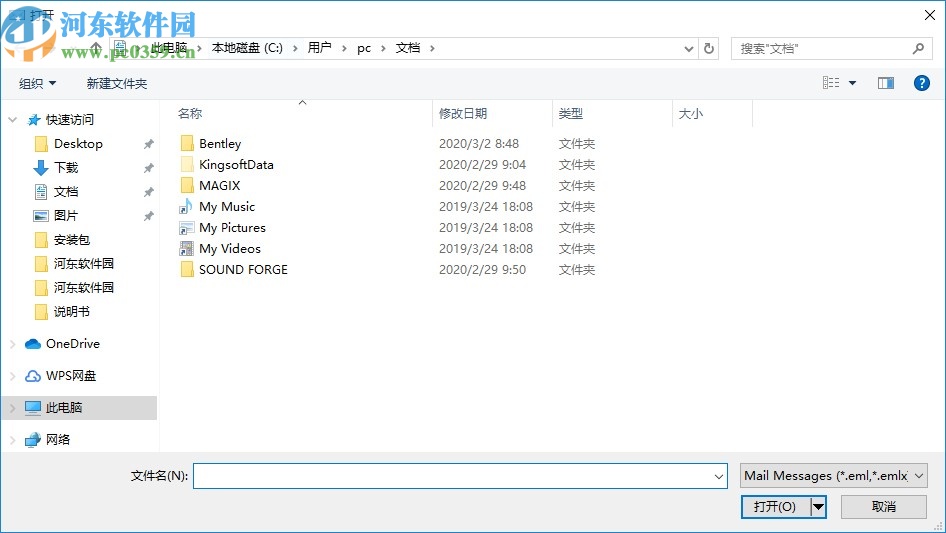
Task: Click the 文档 document icon in sidebar
Action: [x=40, y=192]
